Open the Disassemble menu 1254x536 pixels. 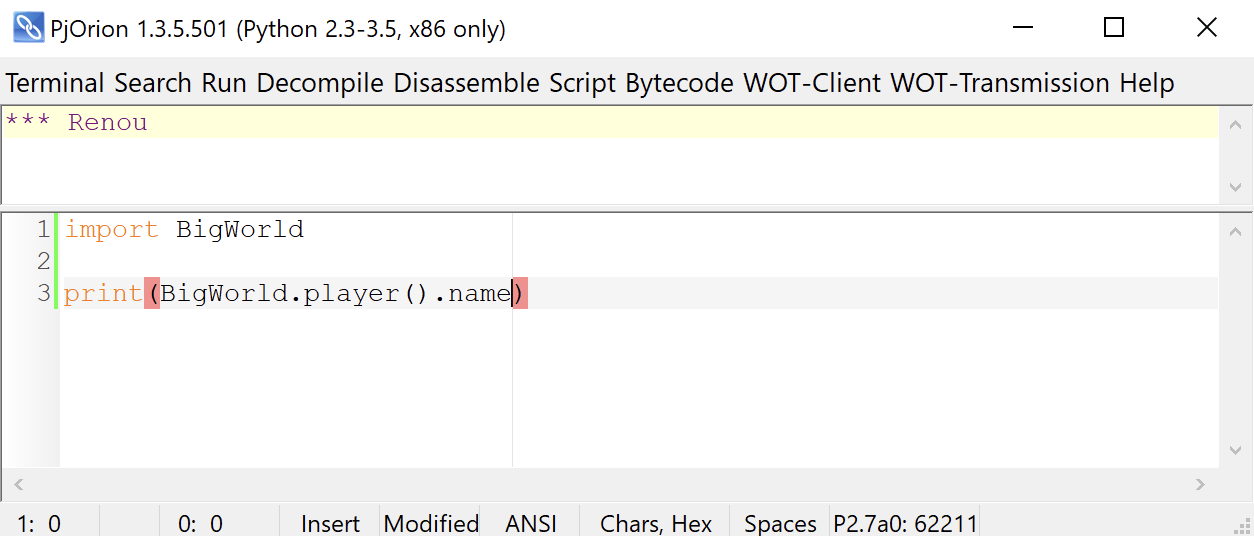[x=466, y=83]
